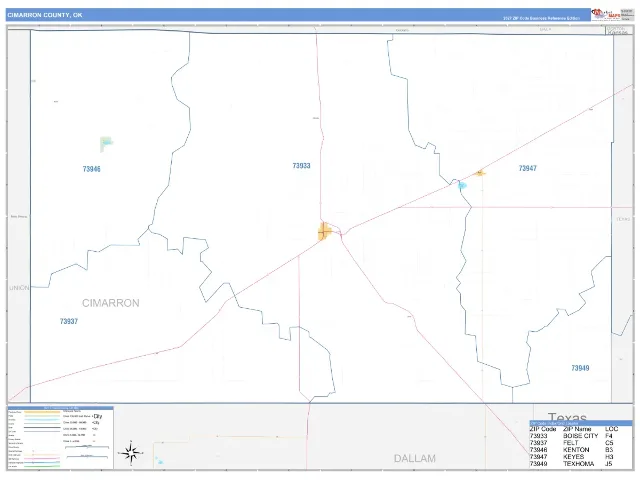This screenshot has width=640, height=480.
Task: Click TEXHOMA in the ZIP index
Action: 579,464
